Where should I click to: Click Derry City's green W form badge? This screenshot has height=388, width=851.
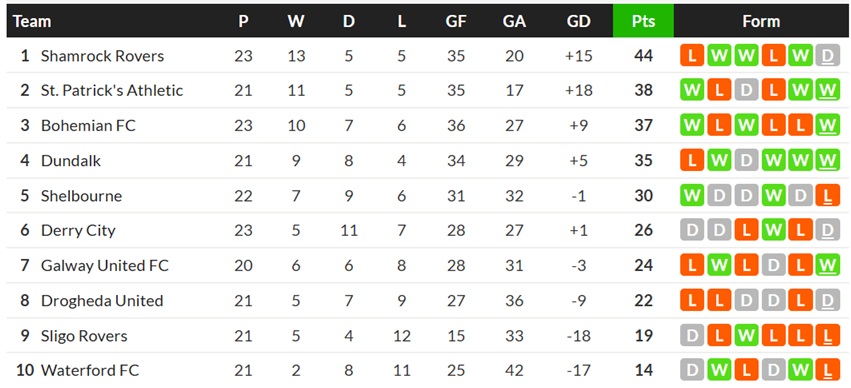tap(773, 230)
